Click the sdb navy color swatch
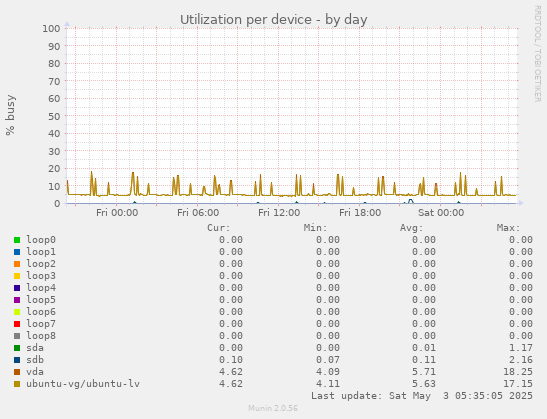The height and width of the screenshot is (419, 547). 17,360
